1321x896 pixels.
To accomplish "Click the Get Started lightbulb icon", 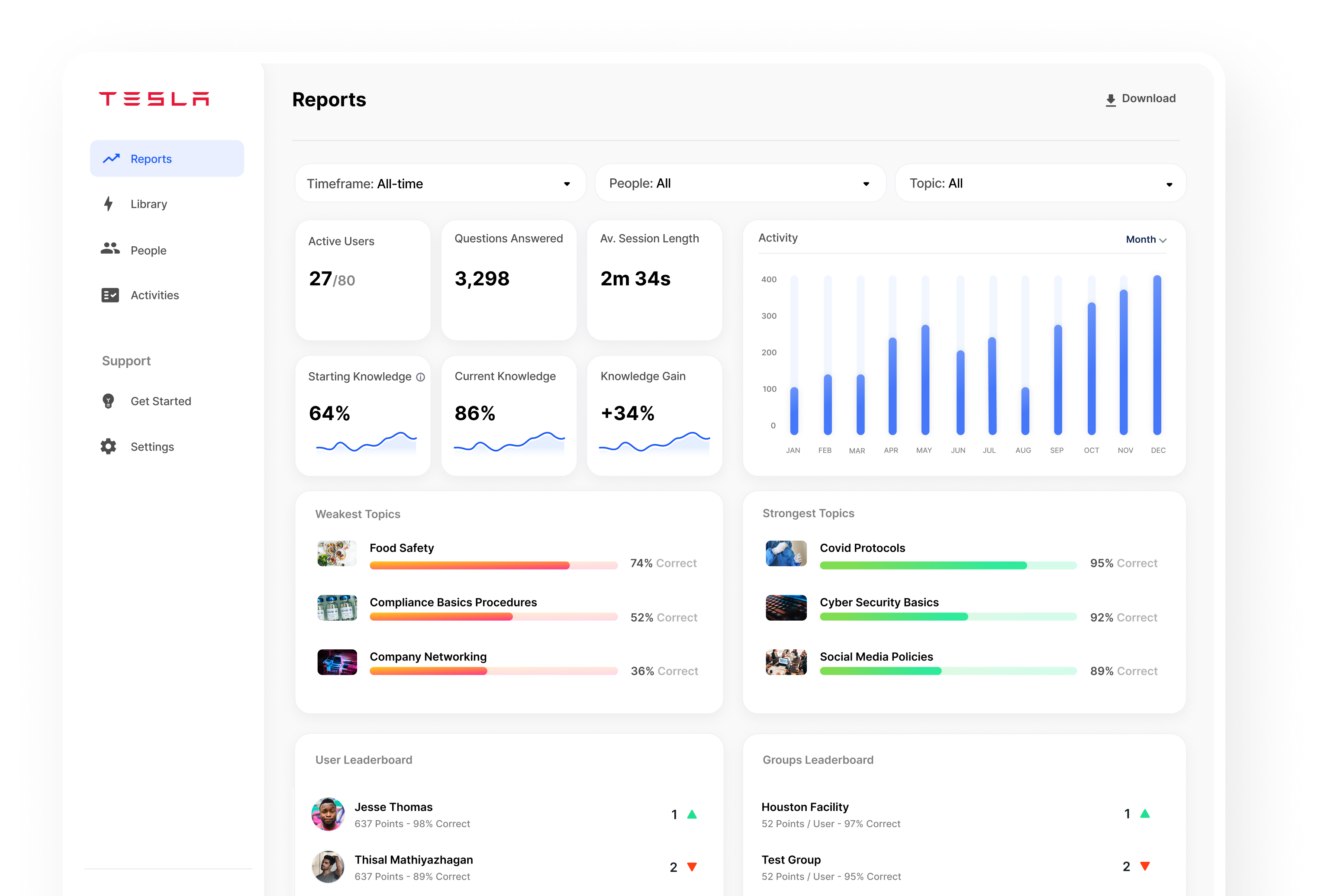I will 108,401.
